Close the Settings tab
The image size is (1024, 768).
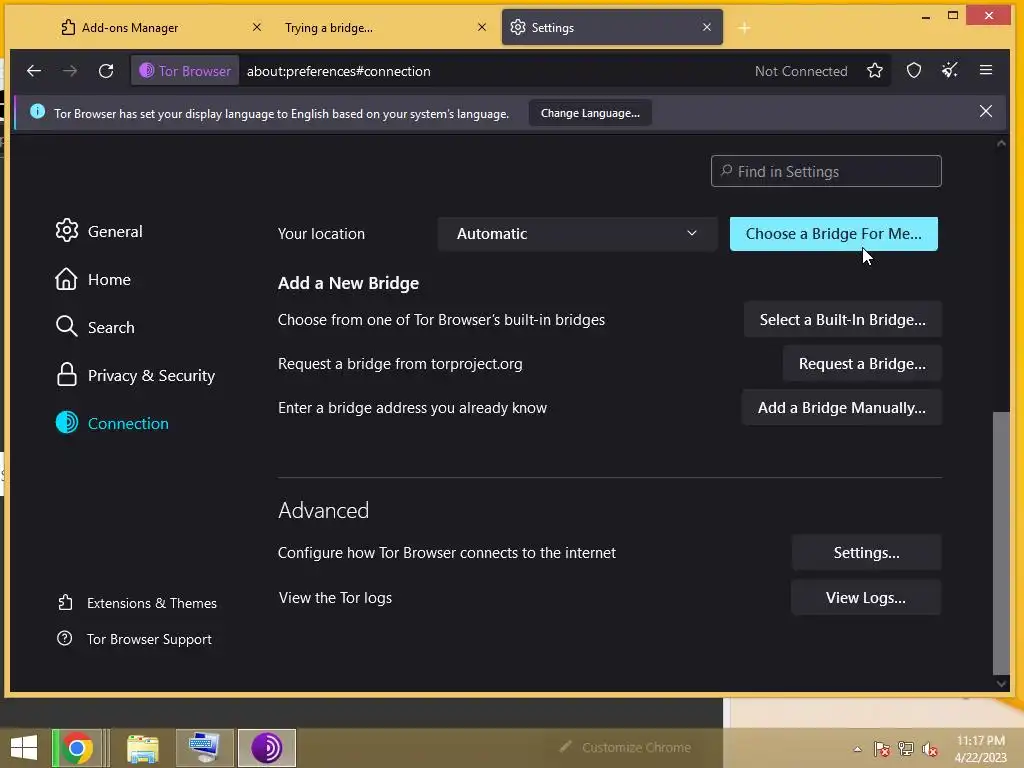coord(707,27)
